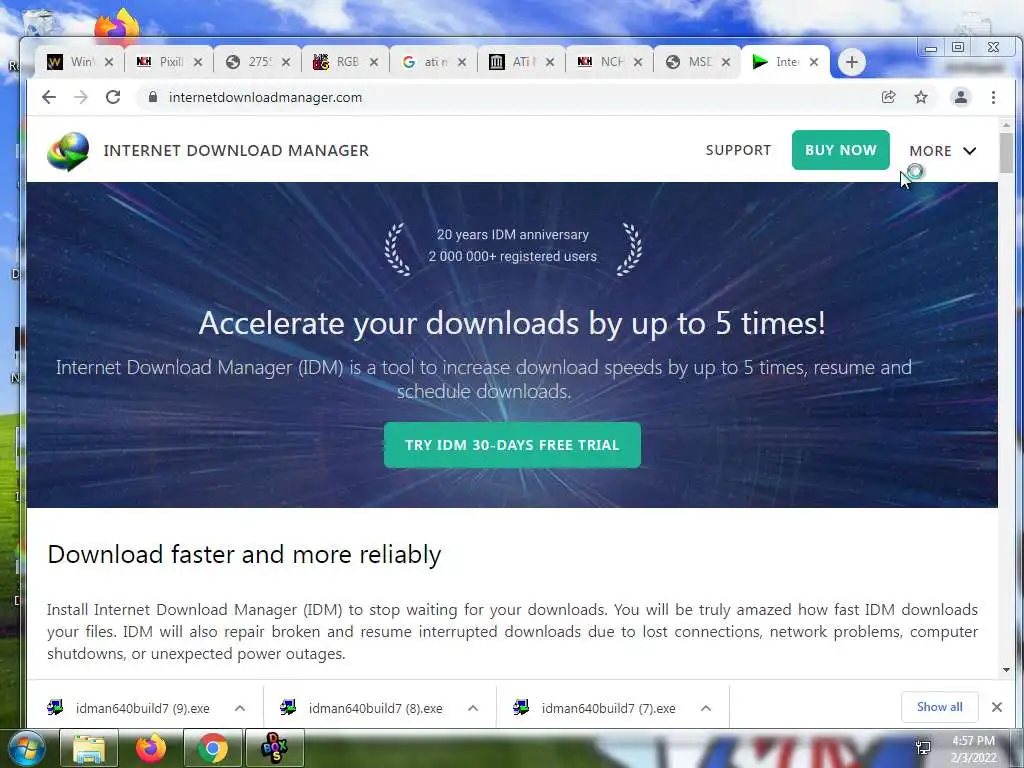Screen dimensions: 1024x768
Task: Launch Firefox from the taskbar
Action: coord(151,748)
